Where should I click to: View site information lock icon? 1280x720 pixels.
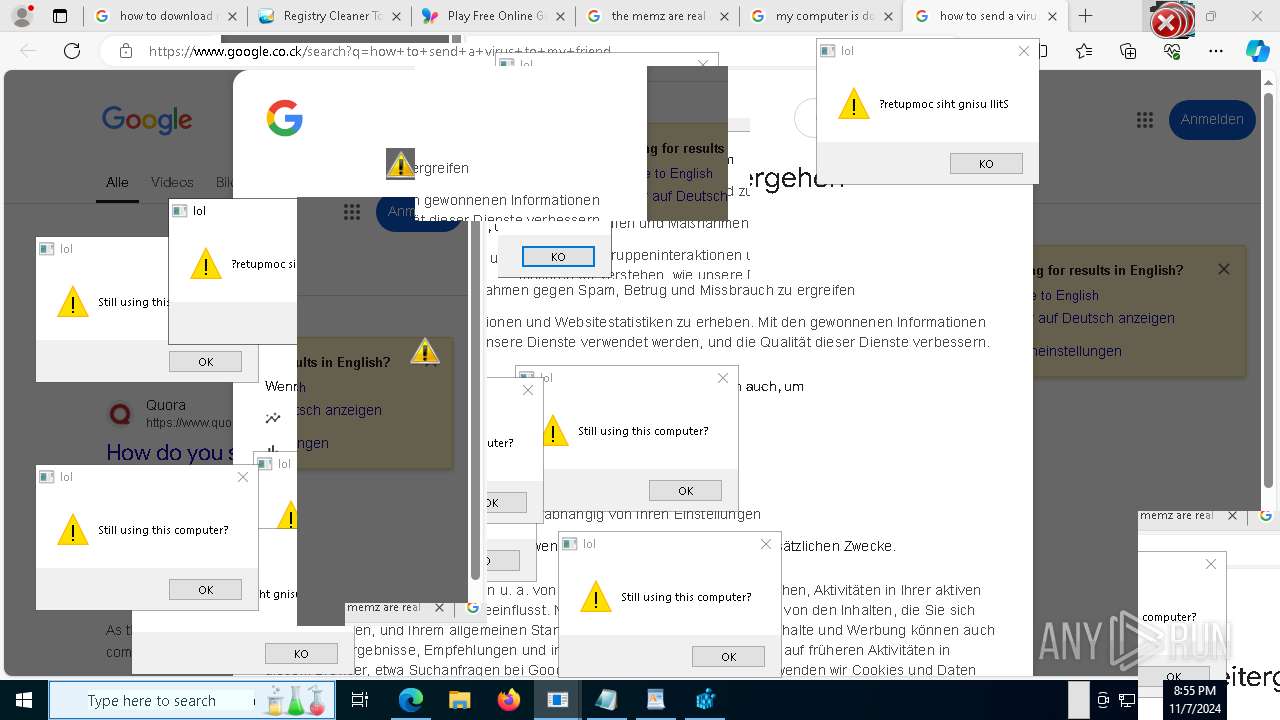[125, 51]
